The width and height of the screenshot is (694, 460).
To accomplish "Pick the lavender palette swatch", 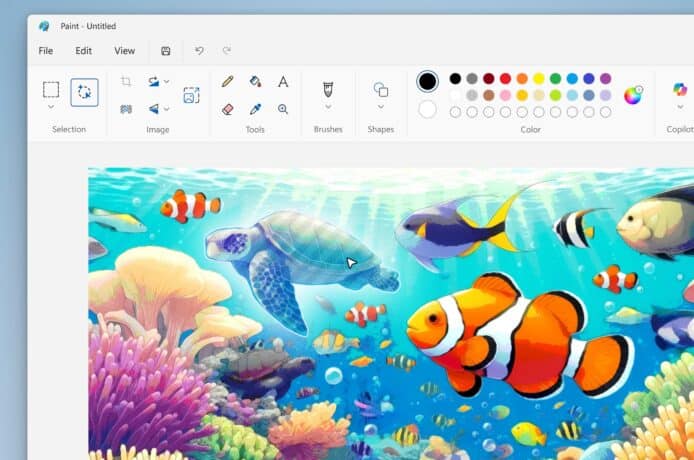I will [x=605, y=95].
